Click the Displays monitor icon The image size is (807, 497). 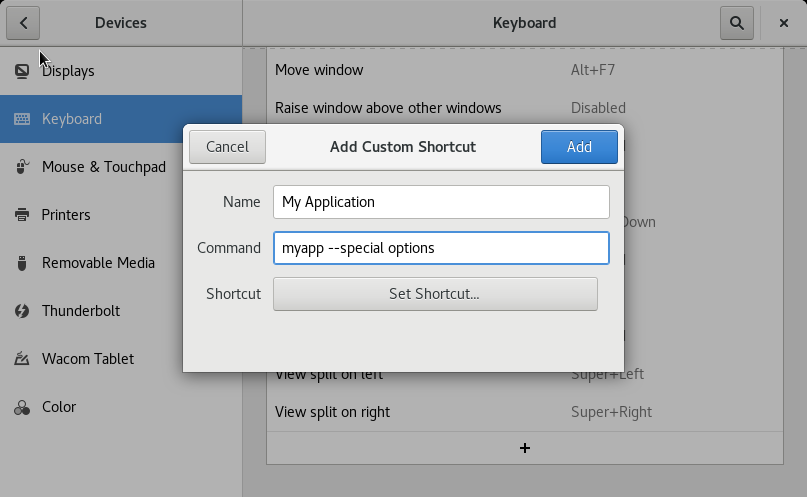point(22,71)
